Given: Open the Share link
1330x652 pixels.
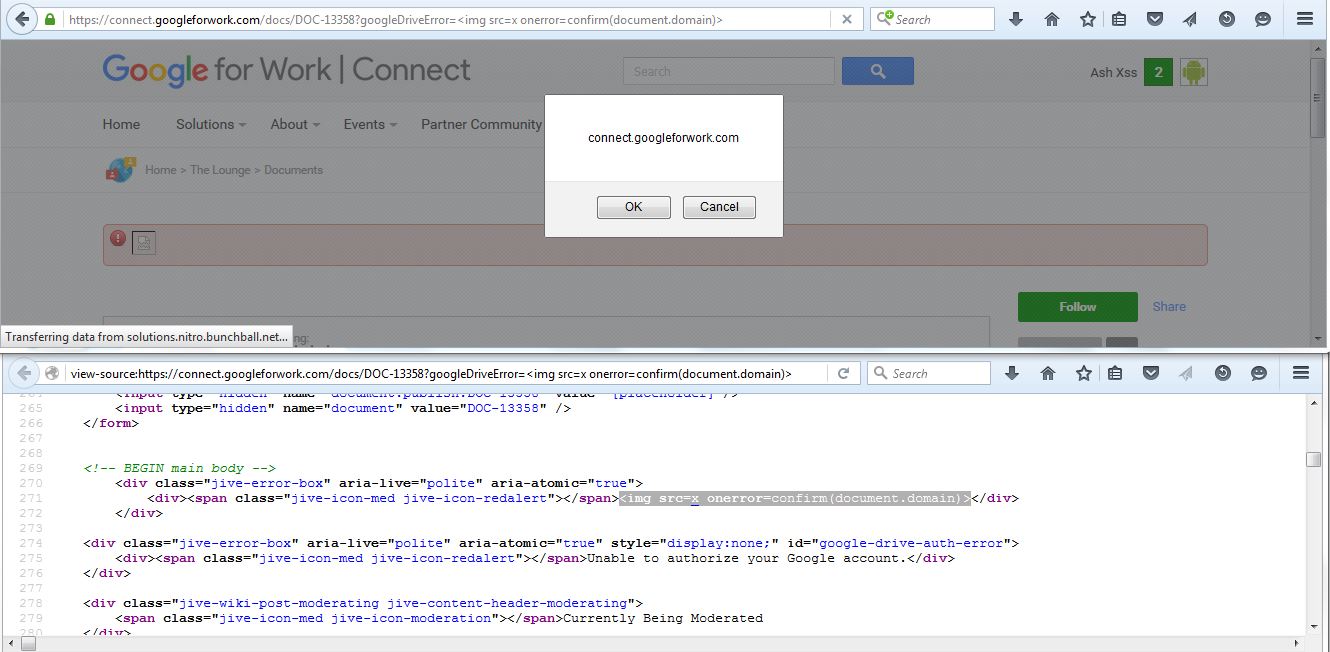Looking at the screenshot, I should pos(1169,307).
